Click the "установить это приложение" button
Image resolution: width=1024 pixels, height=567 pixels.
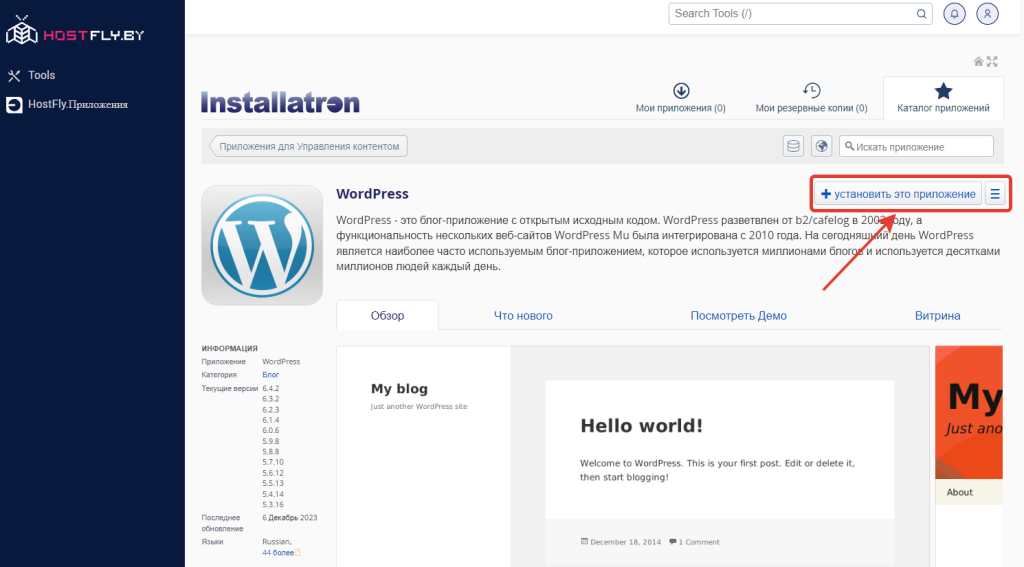point(897,194)
